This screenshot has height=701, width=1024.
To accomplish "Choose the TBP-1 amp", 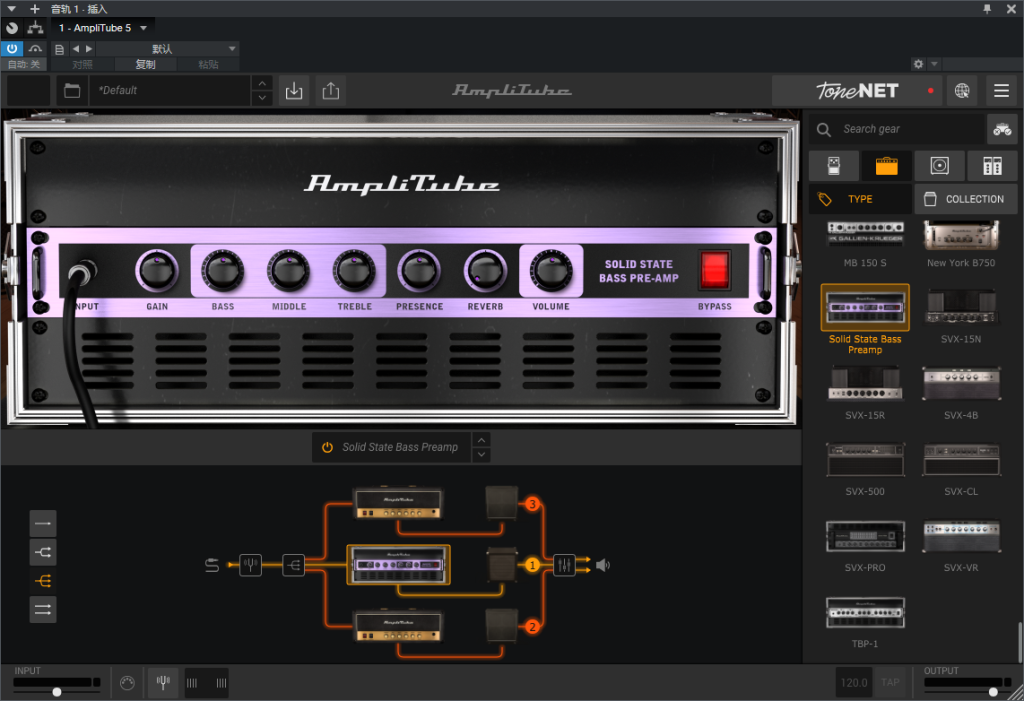I will pyautogui.click(x=865, y=621).
